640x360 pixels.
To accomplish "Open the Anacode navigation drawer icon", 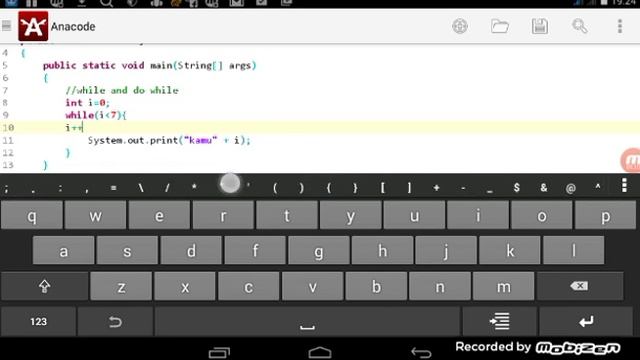I will 7,26.
